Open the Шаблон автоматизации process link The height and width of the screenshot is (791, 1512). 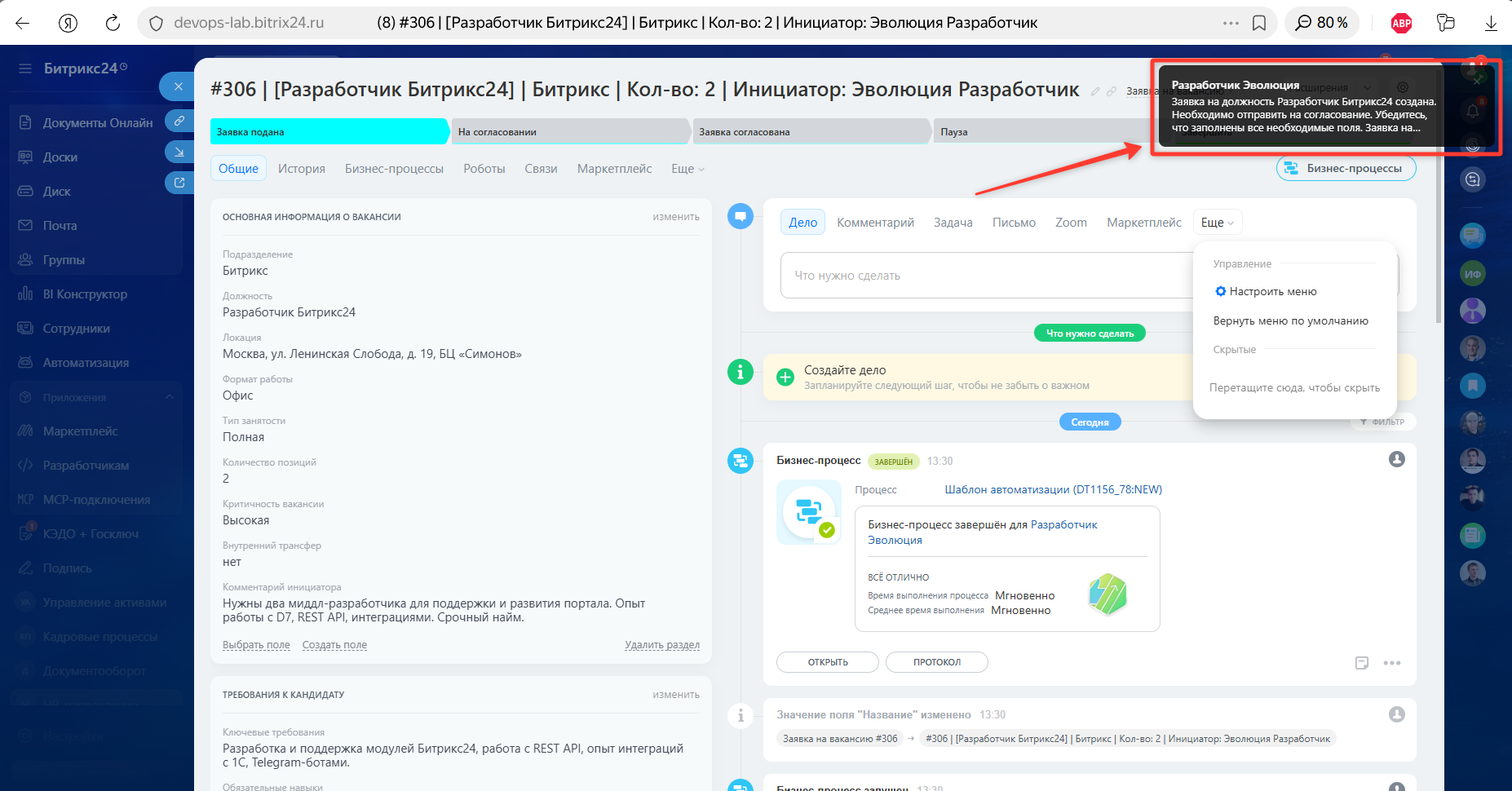click(1053, 489)
